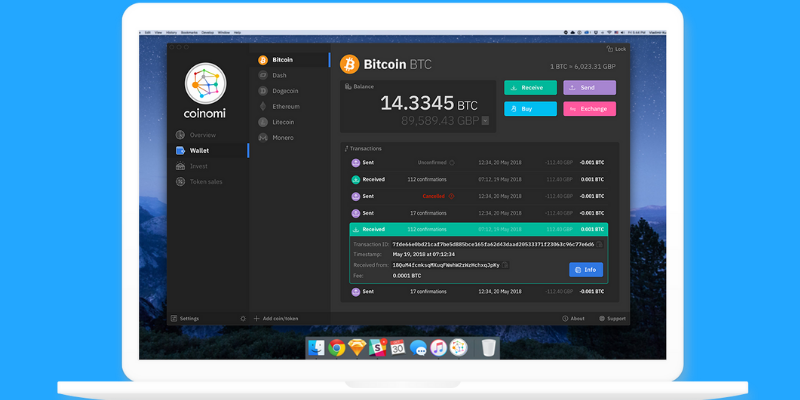Open the About link
This screenshot has height=400, width=800.
pos(573,319)
